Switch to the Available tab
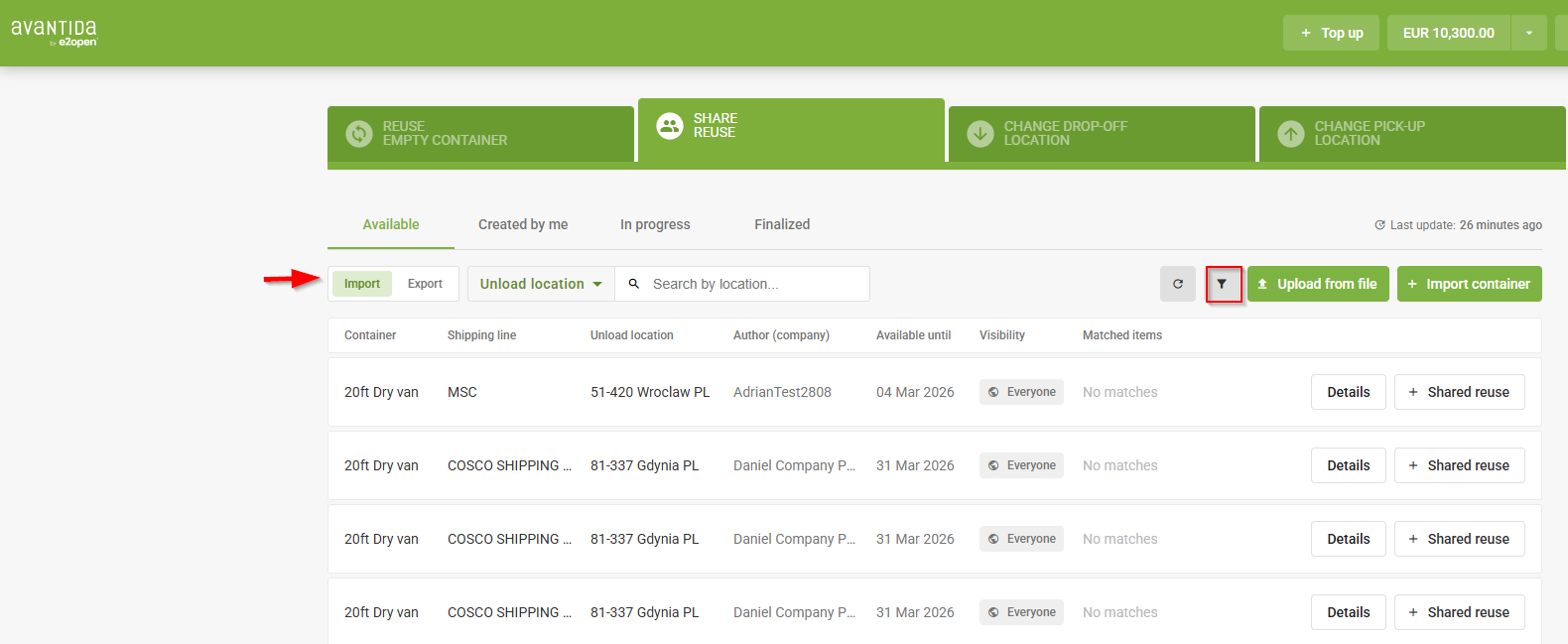Image resolution: width=1568 pixels, height=644 pixels. point(391,224)
